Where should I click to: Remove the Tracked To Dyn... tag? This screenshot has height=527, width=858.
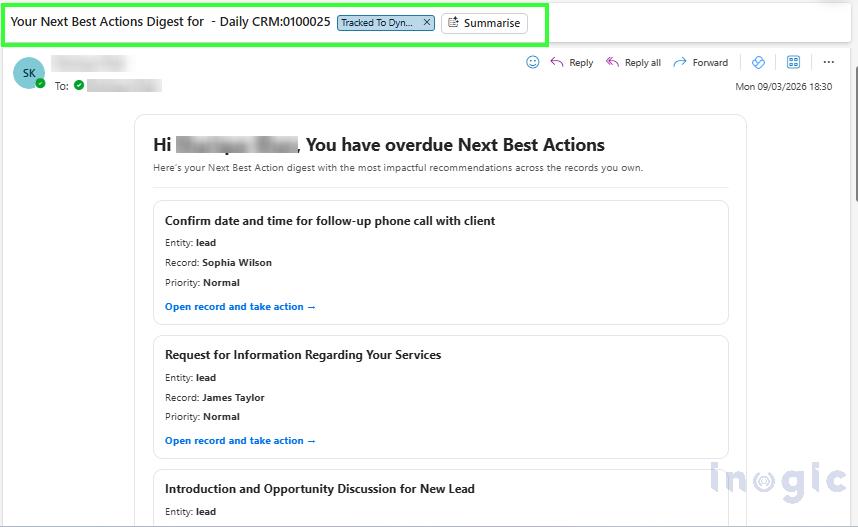pos(427,22)
